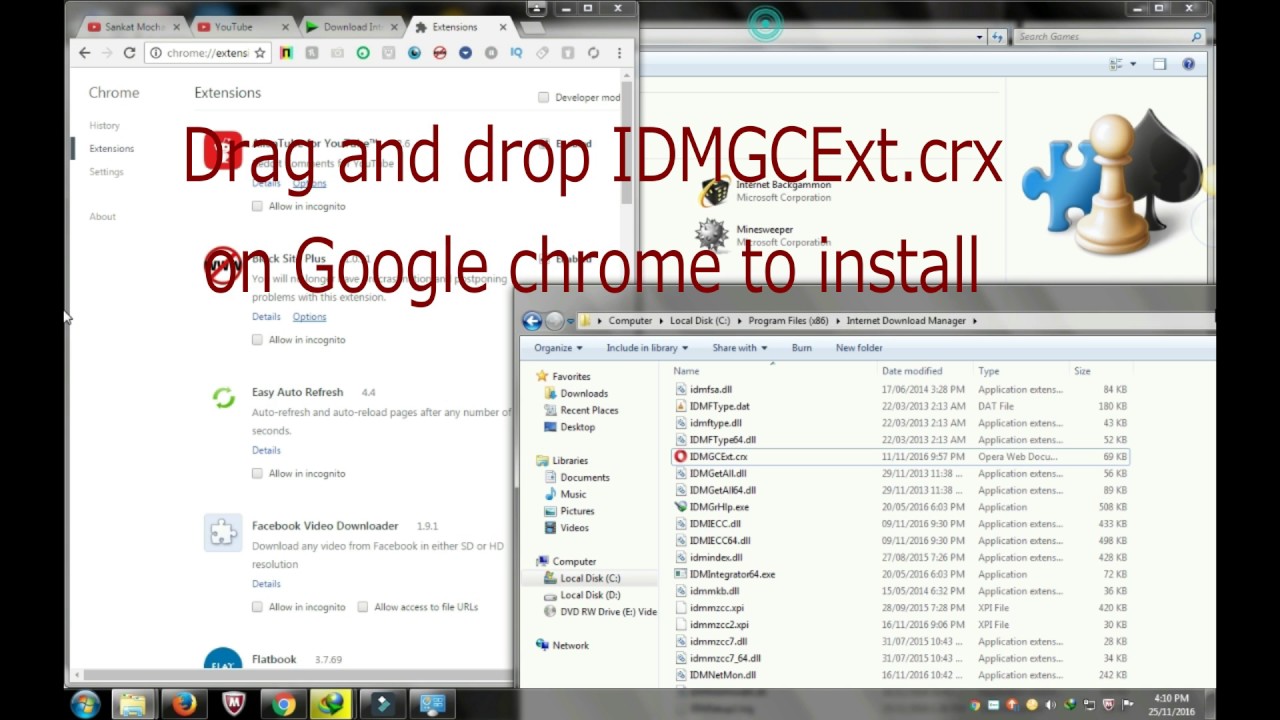1280x720 pixels.
Task: Open Firefox from the taskbar
Action: (183, 704)
